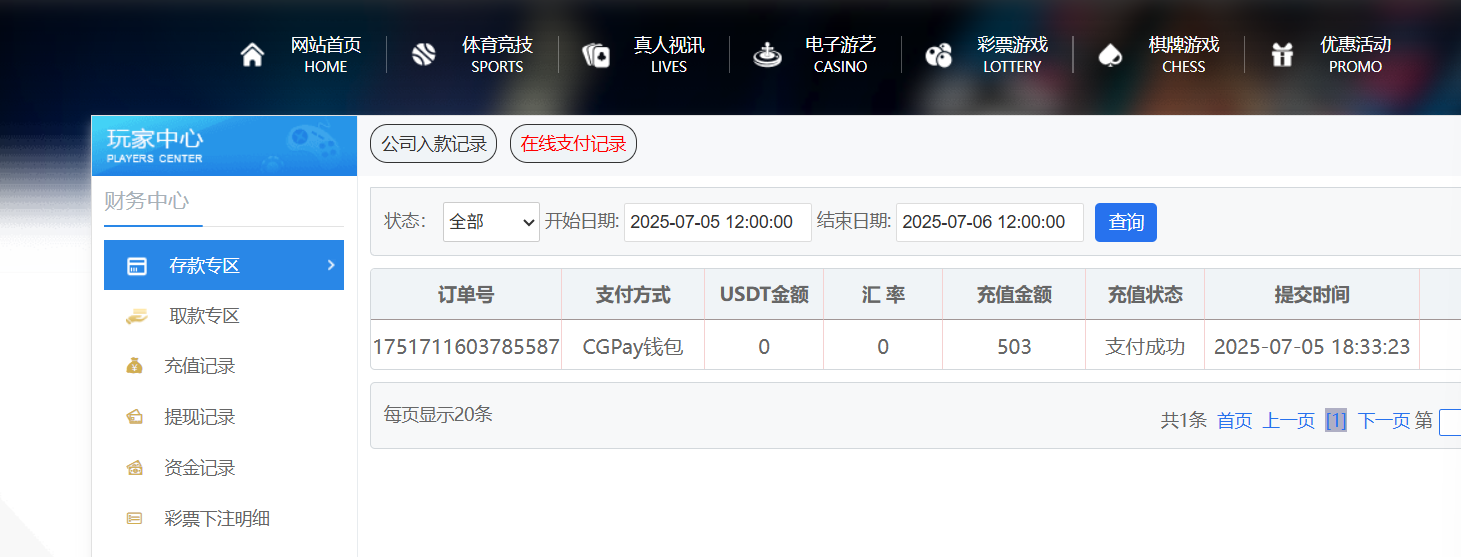Click the hand icon beside 取款专区

click(x=136, y=316)
